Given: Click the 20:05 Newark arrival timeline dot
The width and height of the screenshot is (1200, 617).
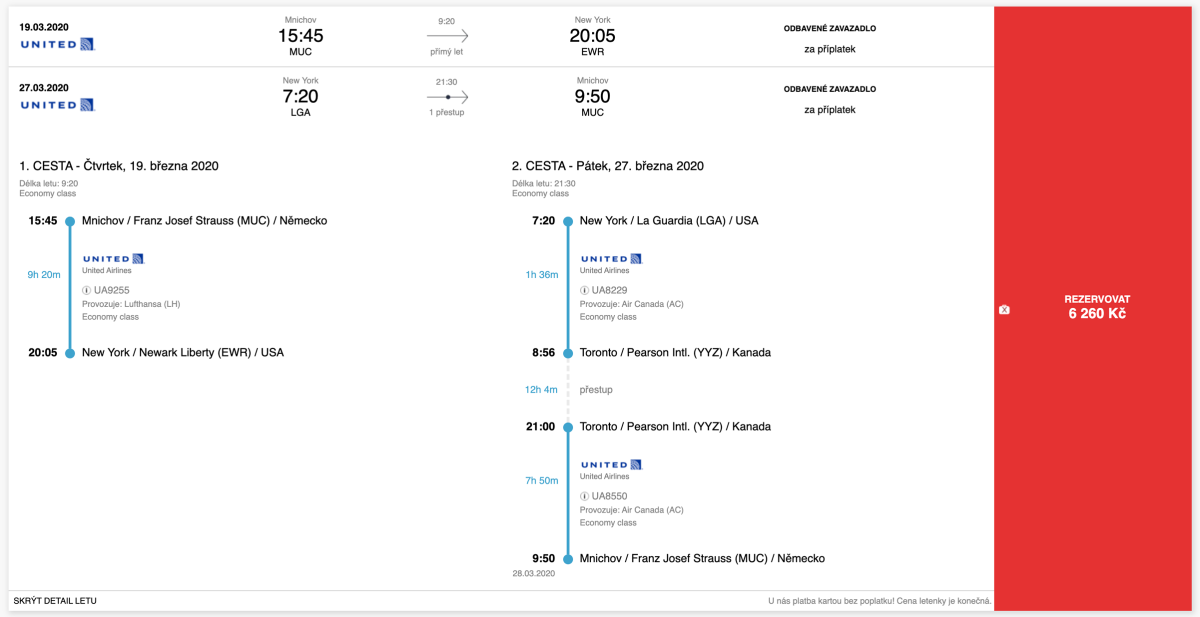Looking at the screenshot, I should click(x=70, y=353).
